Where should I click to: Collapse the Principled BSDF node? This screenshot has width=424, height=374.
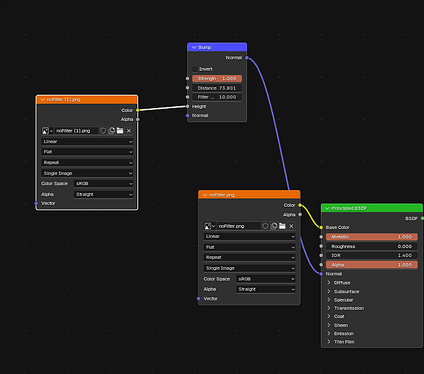327,208
